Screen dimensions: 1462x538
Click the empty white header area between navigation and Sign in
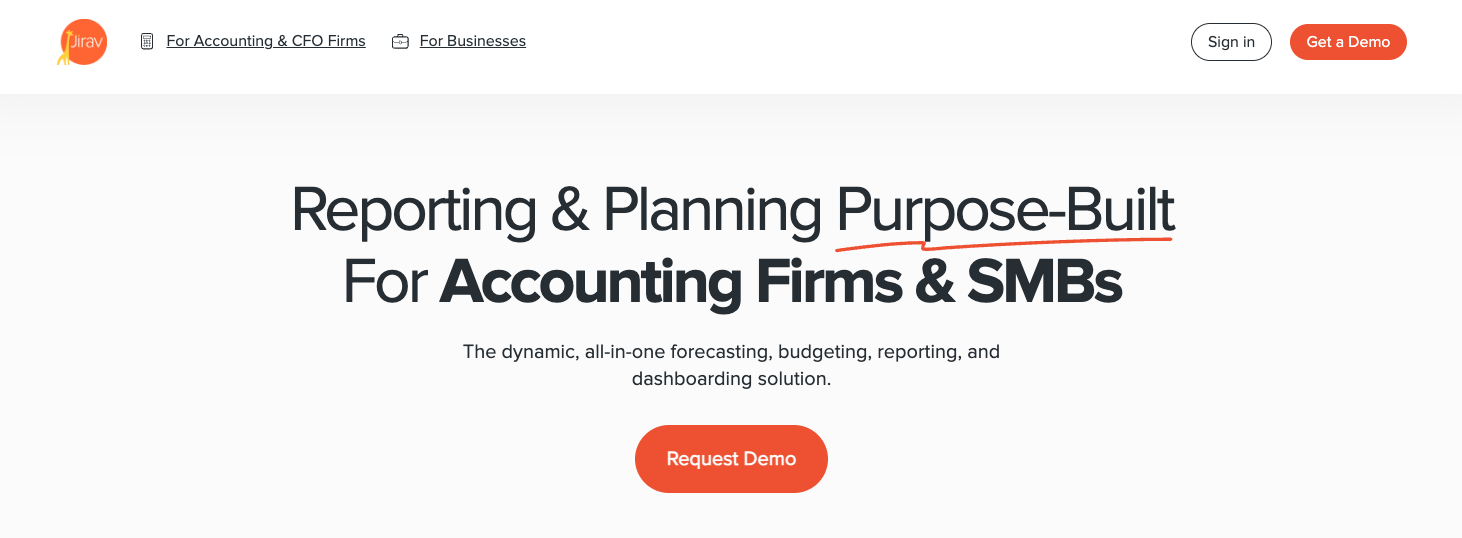[858, 42]
